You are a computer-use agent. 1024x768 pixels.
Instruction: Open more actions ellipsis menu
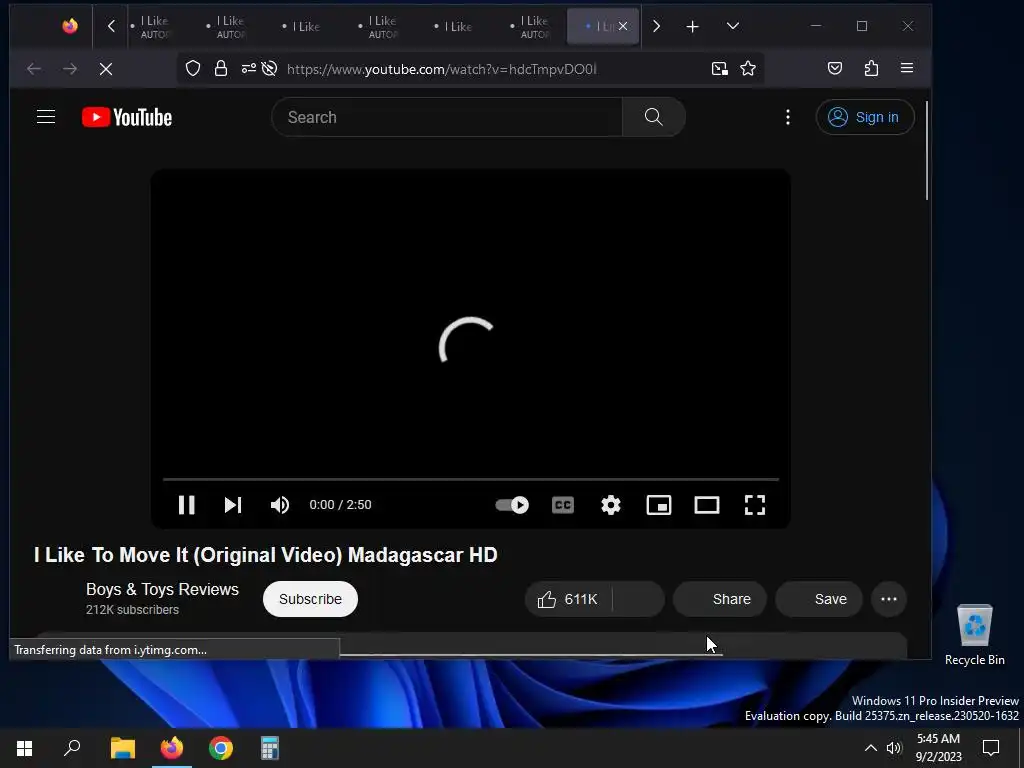coord(889,599)
